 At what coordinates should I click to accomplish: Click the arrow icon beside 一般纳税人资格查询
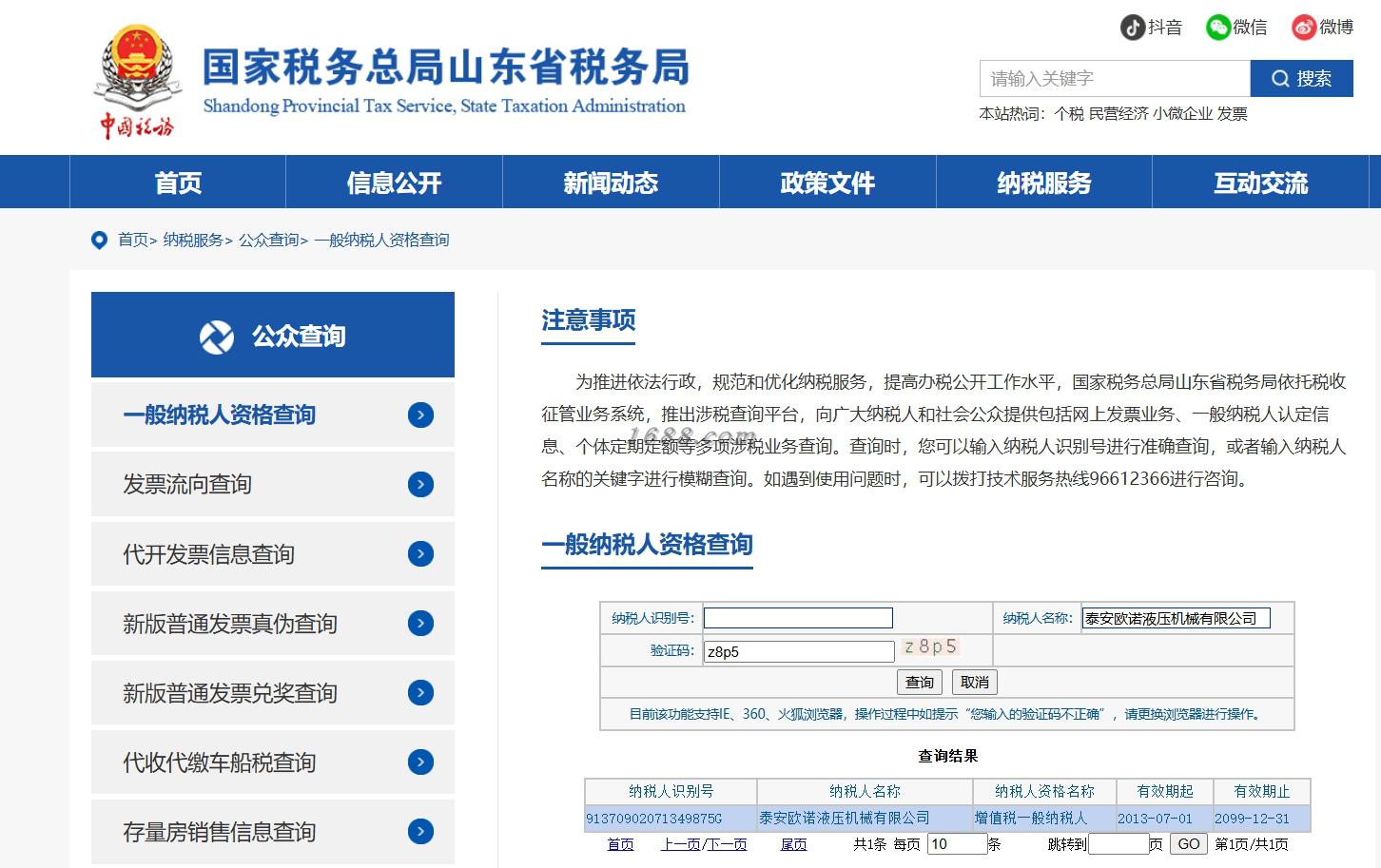pos(420,415)
